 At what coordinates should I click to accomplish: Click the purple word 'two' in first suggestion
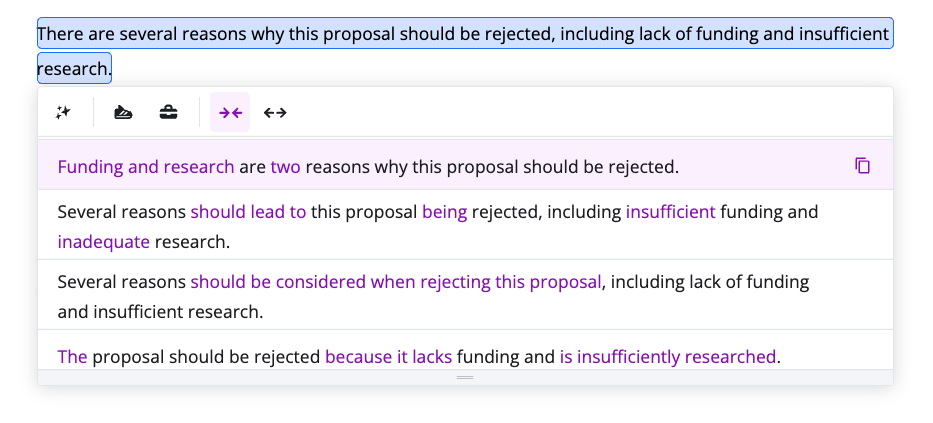point(286,167)
